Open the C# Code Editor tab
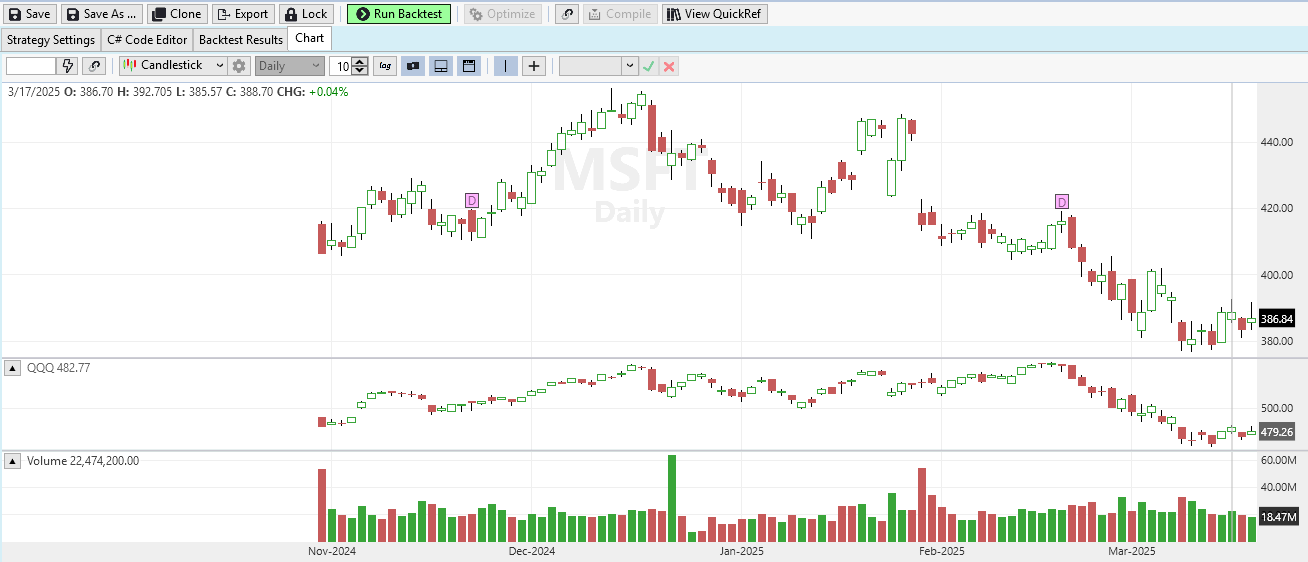The height and width of the screenshot is (562, 1308). point(147,40)
